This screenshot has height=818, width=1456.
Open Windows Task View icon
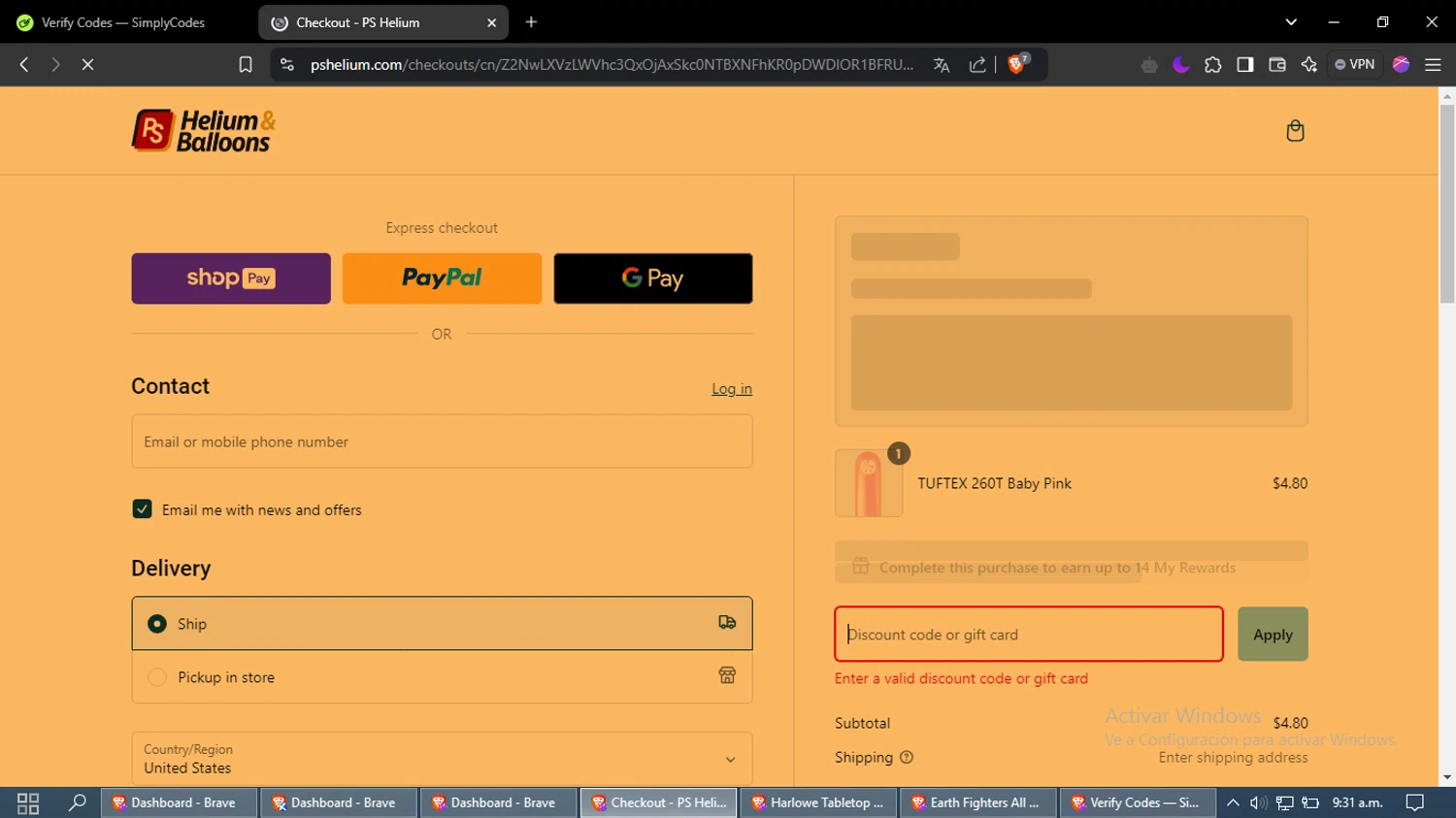28,802
